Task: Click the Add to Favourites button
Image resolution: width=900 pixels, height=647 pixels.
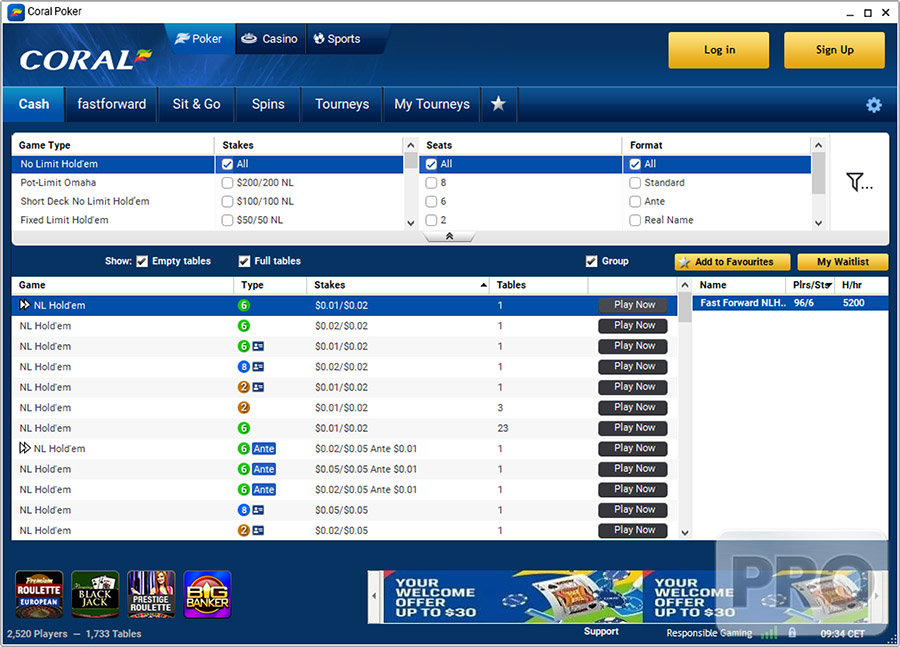Action: click(x=732, y=262)
